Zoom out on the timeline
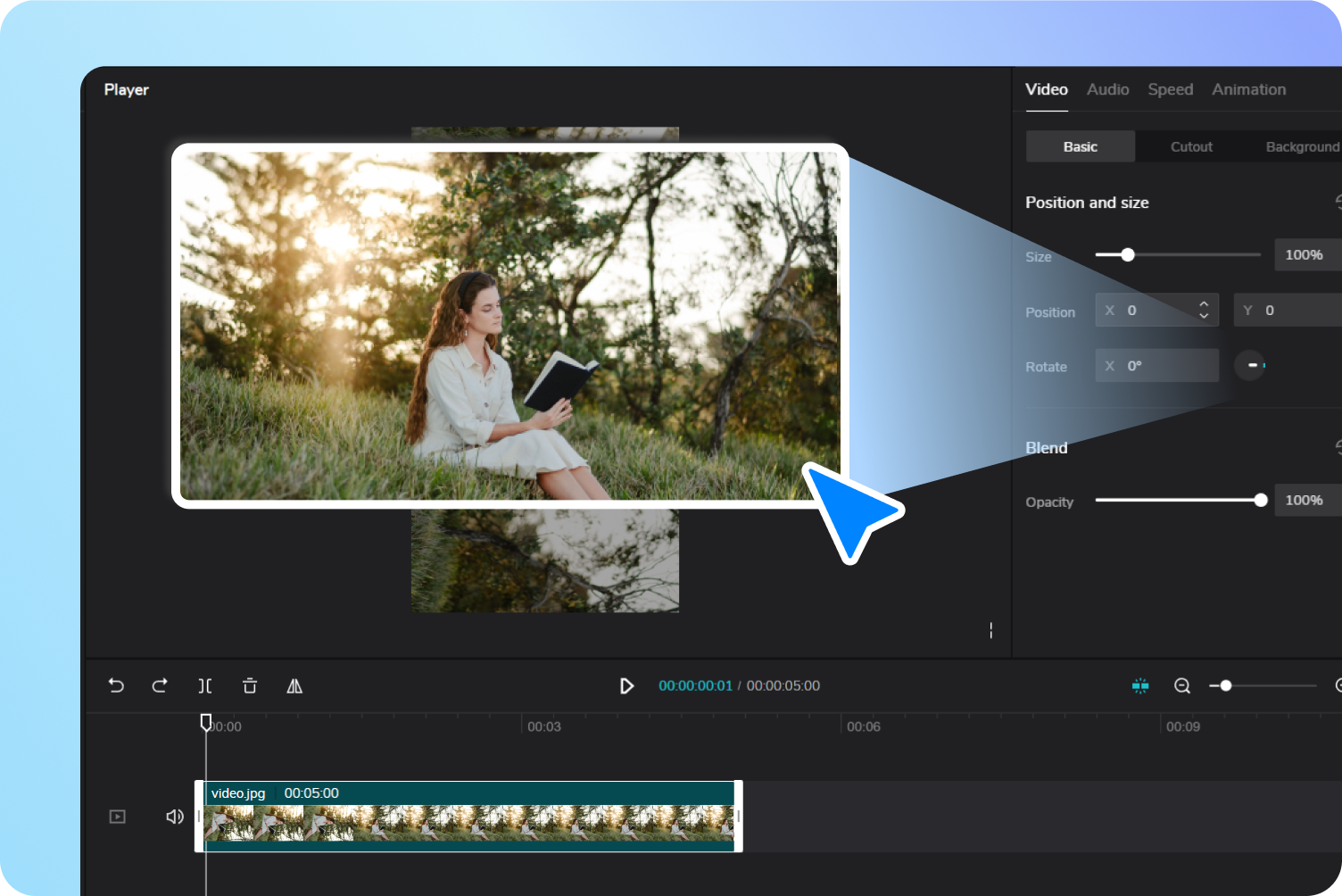The width and height of the screenshot is (1342, 896). [x=1182, y=685]
